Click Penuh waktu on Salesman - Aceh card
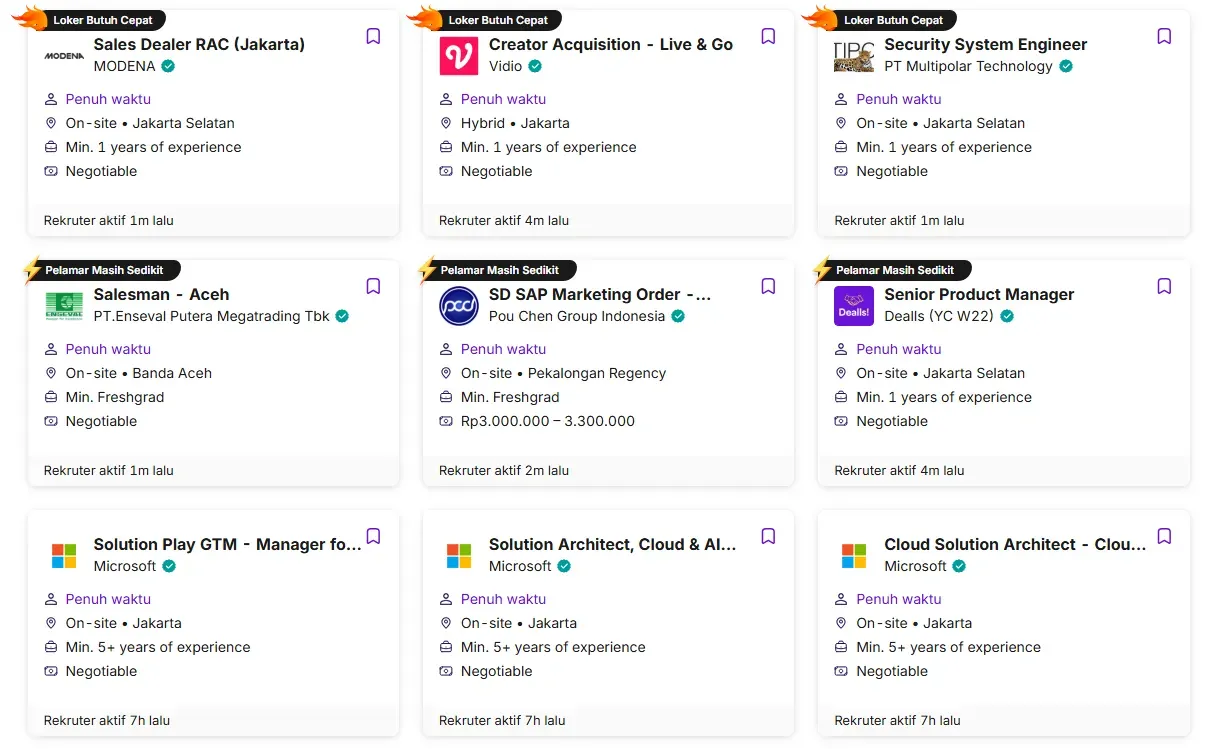1210x749 pixels. 108,349
